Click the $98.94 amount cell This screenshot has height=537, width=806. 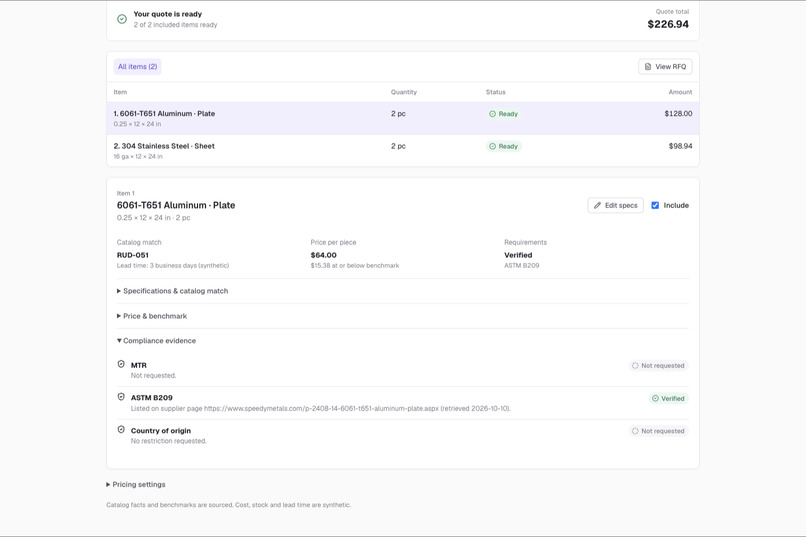point(680,146)
